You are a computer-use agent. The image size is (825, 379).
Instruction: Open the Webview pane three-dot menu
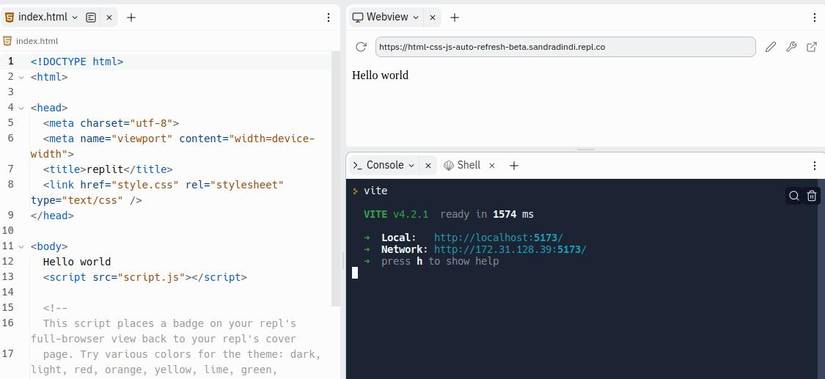click(x=814, y=17)
